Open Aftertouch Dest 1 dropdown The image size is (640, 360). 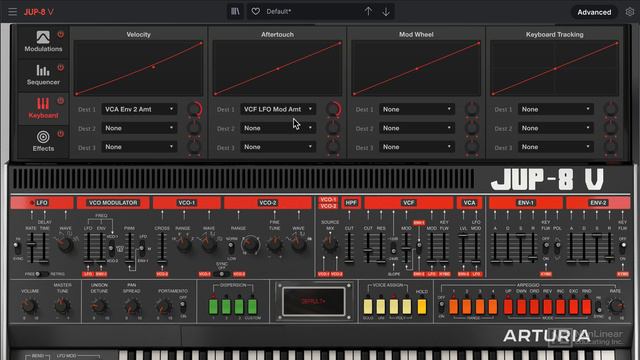pyautogui.click(x=278, y=109)
